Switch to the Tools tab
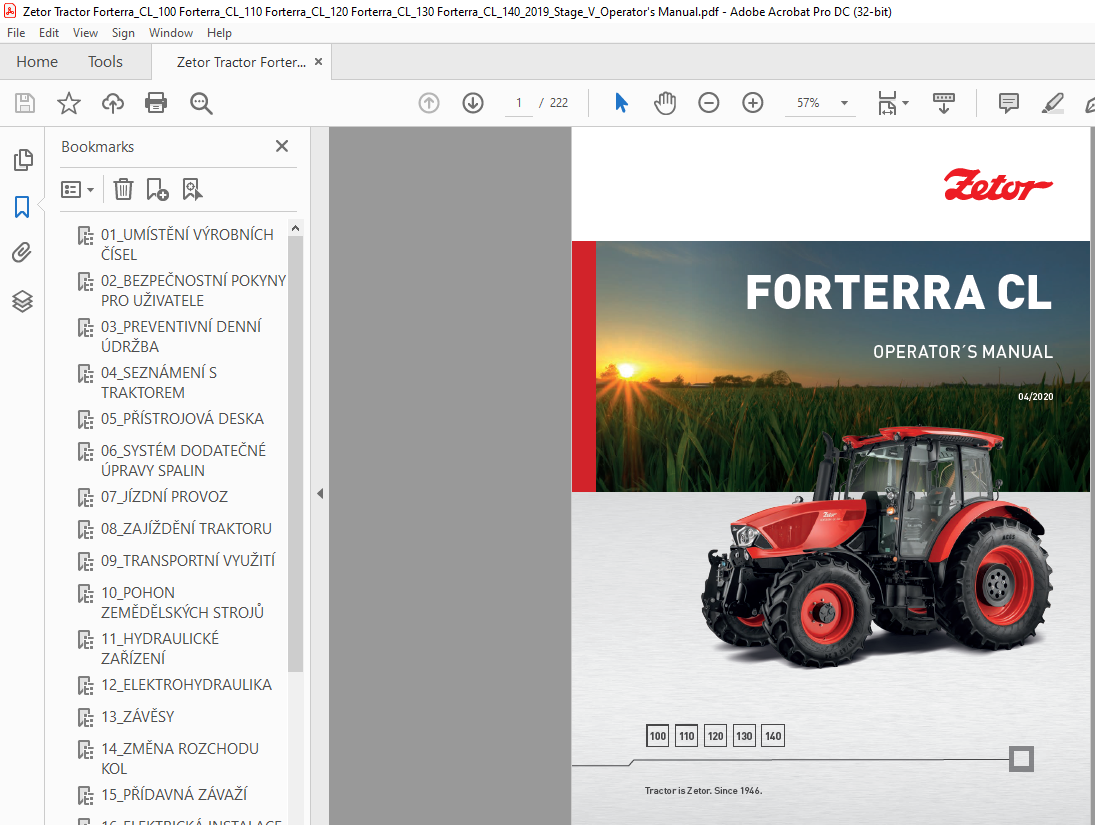 (105, 61)
